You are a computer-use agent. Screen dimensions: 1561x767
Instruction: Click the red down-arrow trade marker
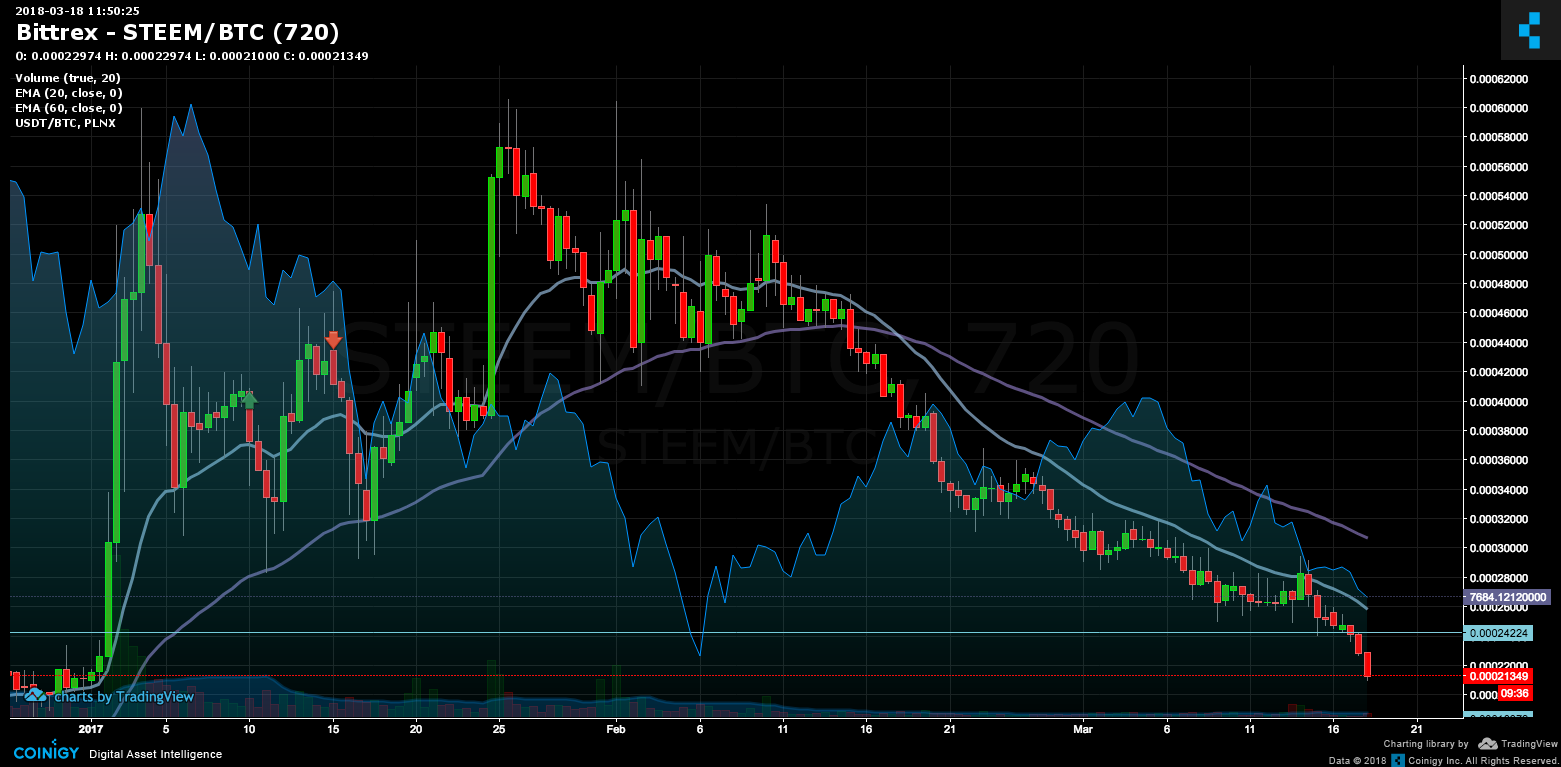pos(333,340)
